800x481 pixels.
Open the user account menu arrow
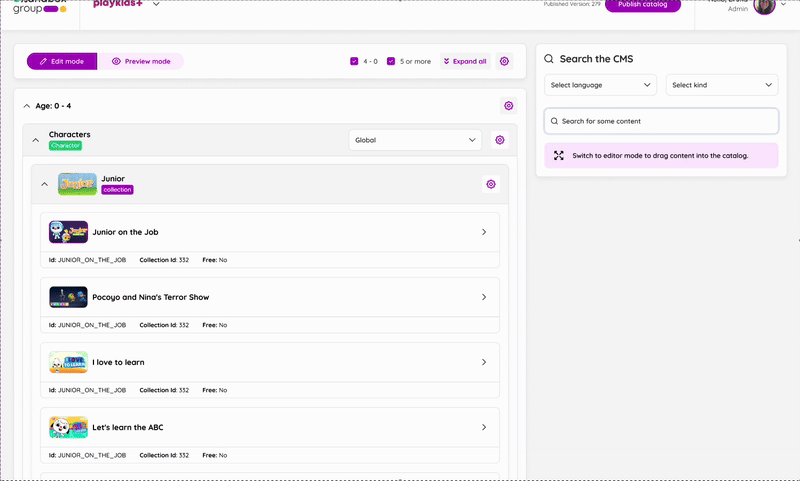(784, 4)
